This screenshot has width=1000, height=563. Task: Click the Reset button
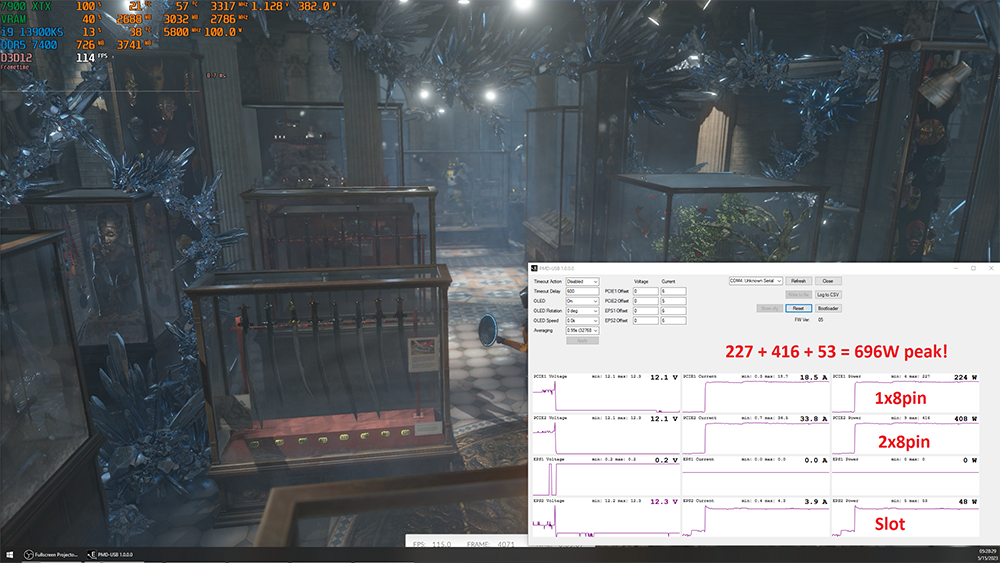(798, 308)
